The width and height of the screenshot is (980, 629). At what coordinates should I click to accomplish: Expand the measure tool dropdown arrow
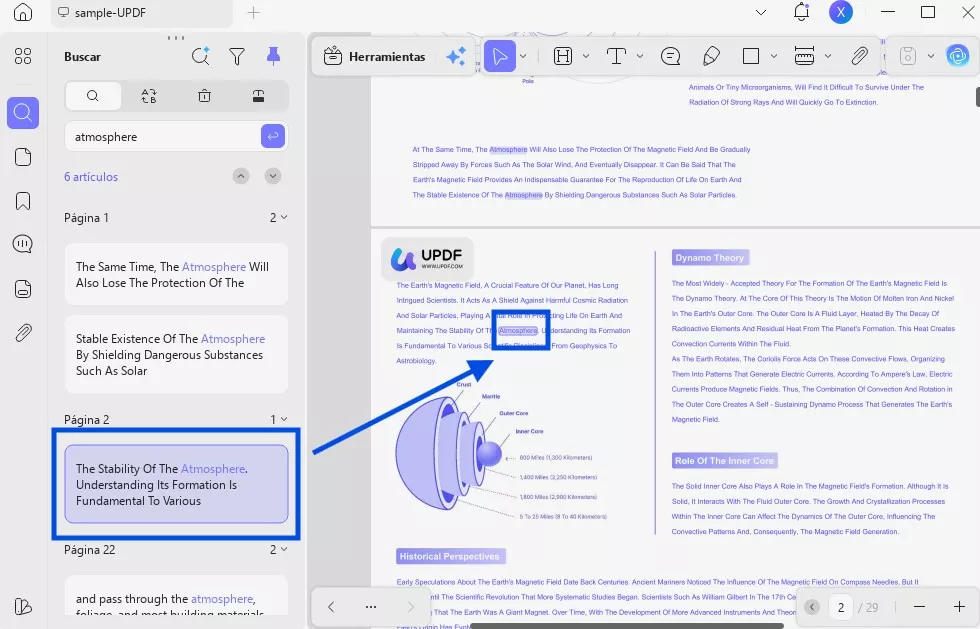coord(828,56)
